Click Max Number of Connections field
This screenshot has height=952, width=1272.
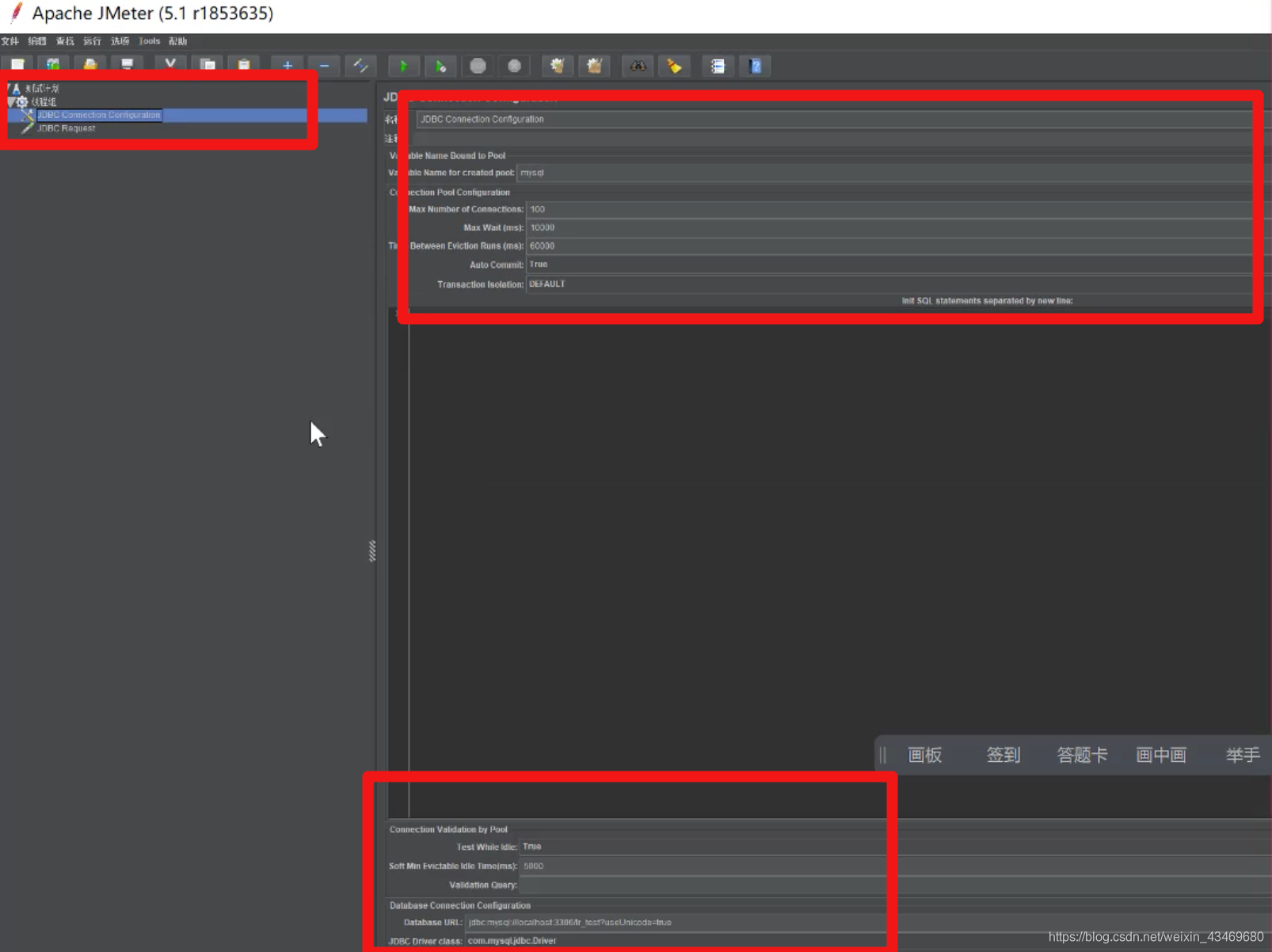898,210
